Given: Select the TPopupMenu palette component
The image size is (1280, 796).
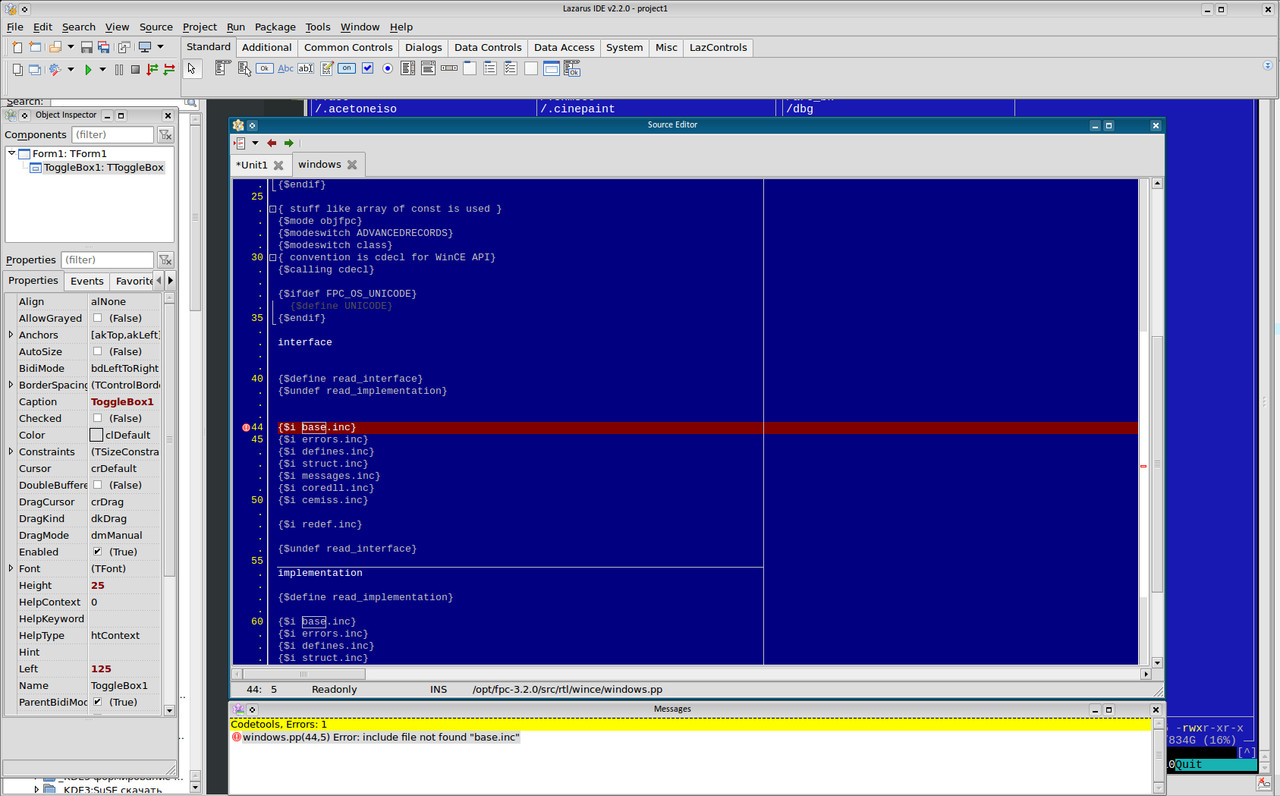Looking at the screenshot, I should point(244,68).
